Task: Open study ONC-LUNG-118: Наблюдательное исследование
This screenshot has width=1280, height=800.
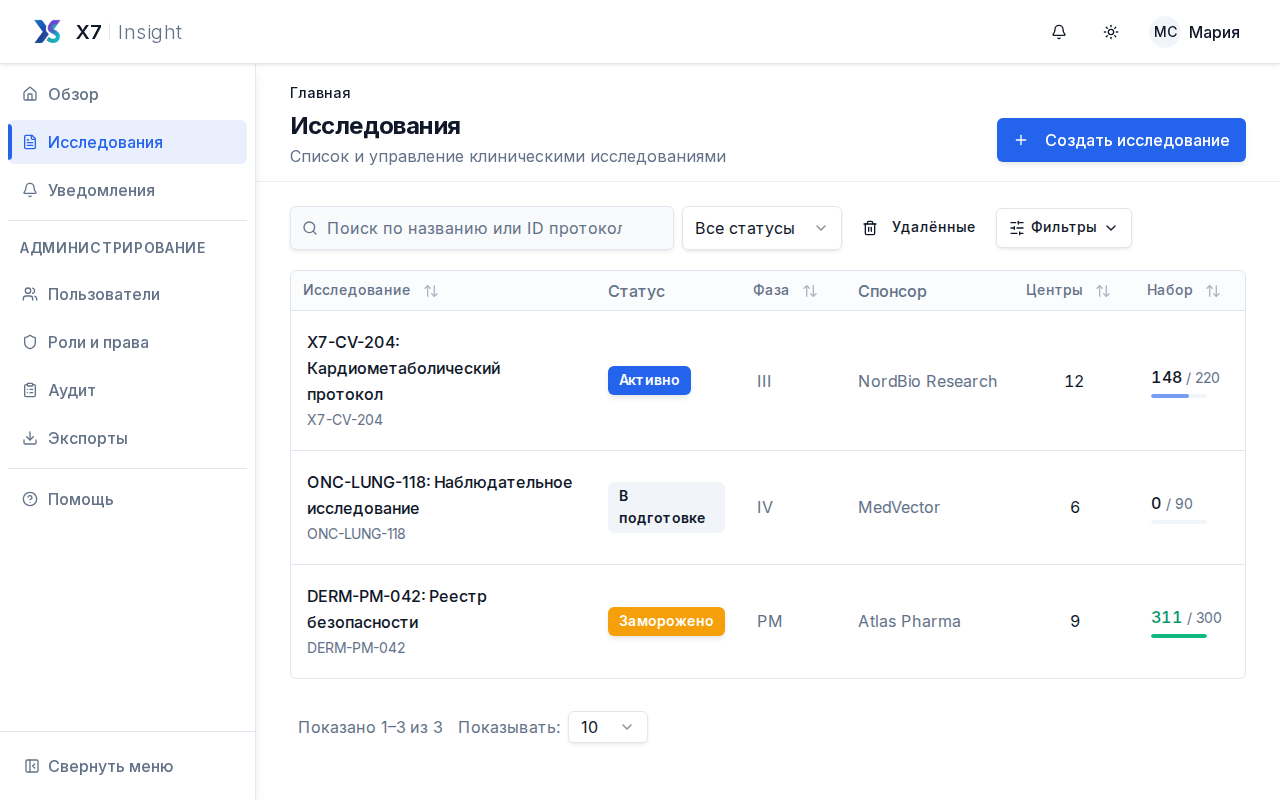Action: [440, 495]
